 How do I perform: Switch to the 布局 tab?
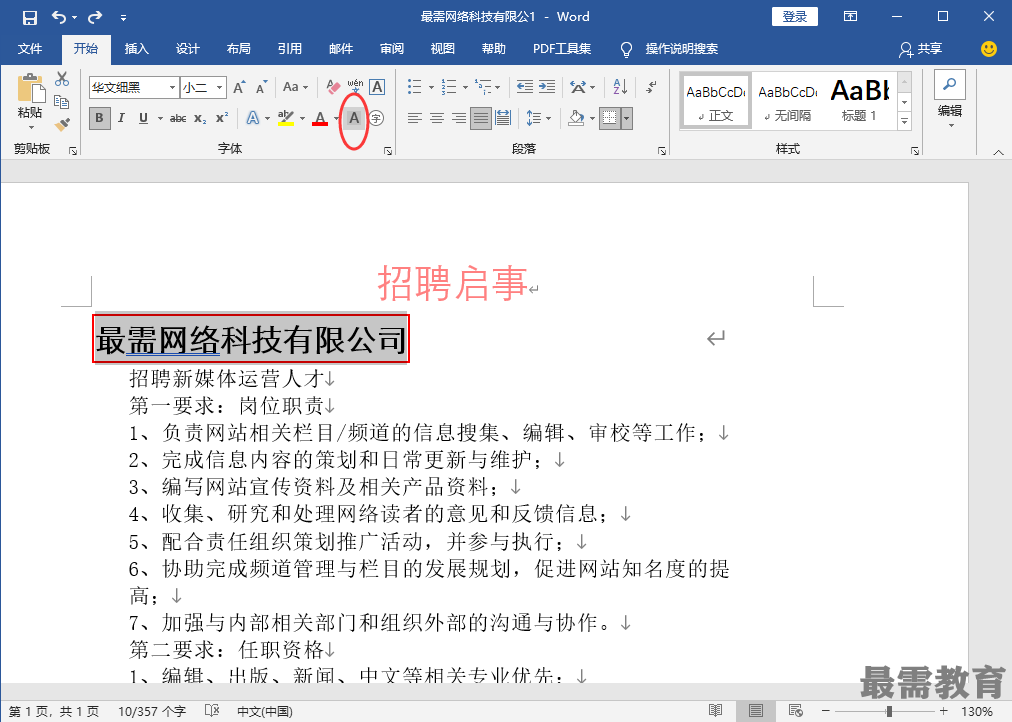238,49
